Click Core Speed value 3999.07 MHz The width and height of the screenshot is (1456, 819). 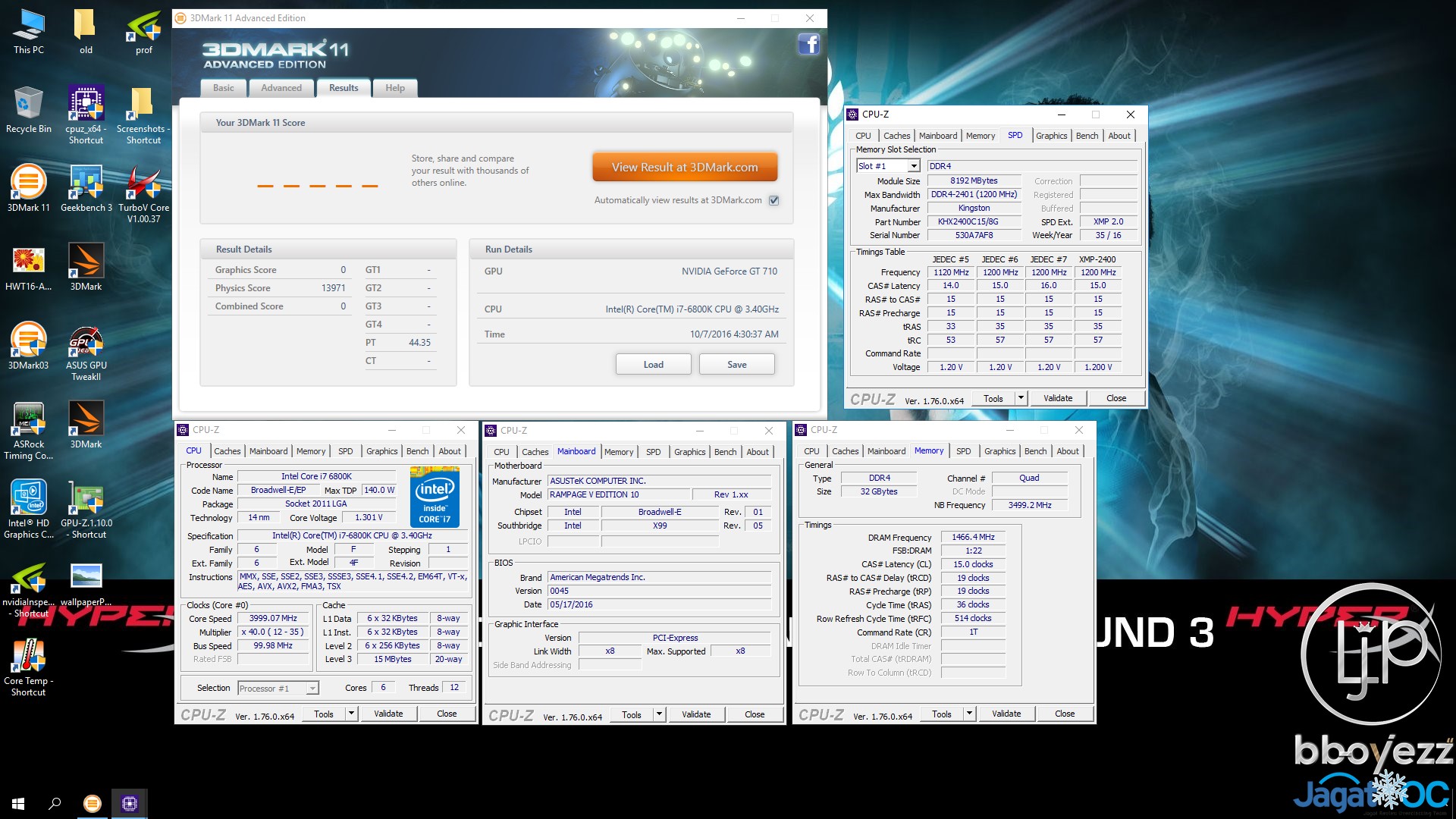click(x=273, y=618)
